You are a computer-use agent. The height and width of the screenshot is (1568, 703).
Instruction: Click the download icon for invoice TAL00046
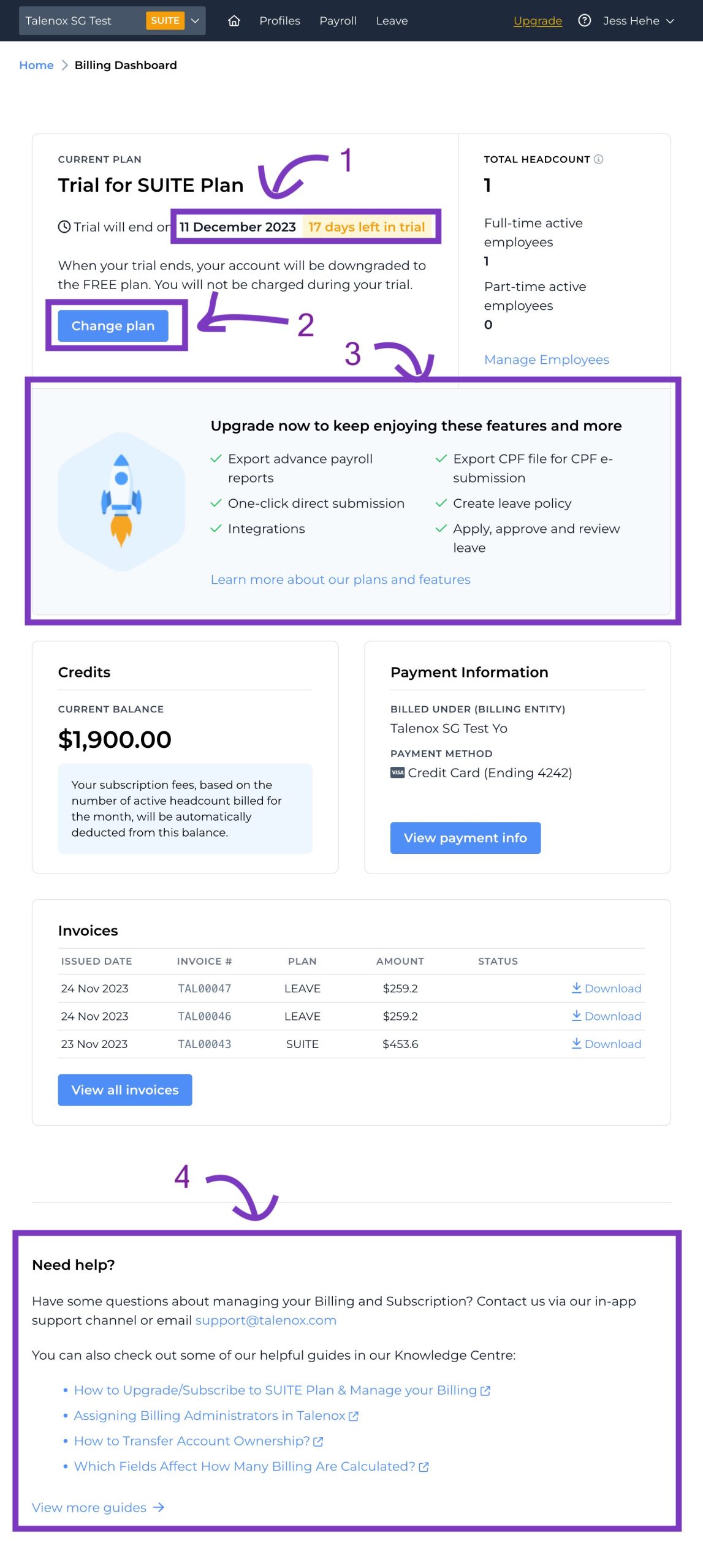click(577, 1016)
